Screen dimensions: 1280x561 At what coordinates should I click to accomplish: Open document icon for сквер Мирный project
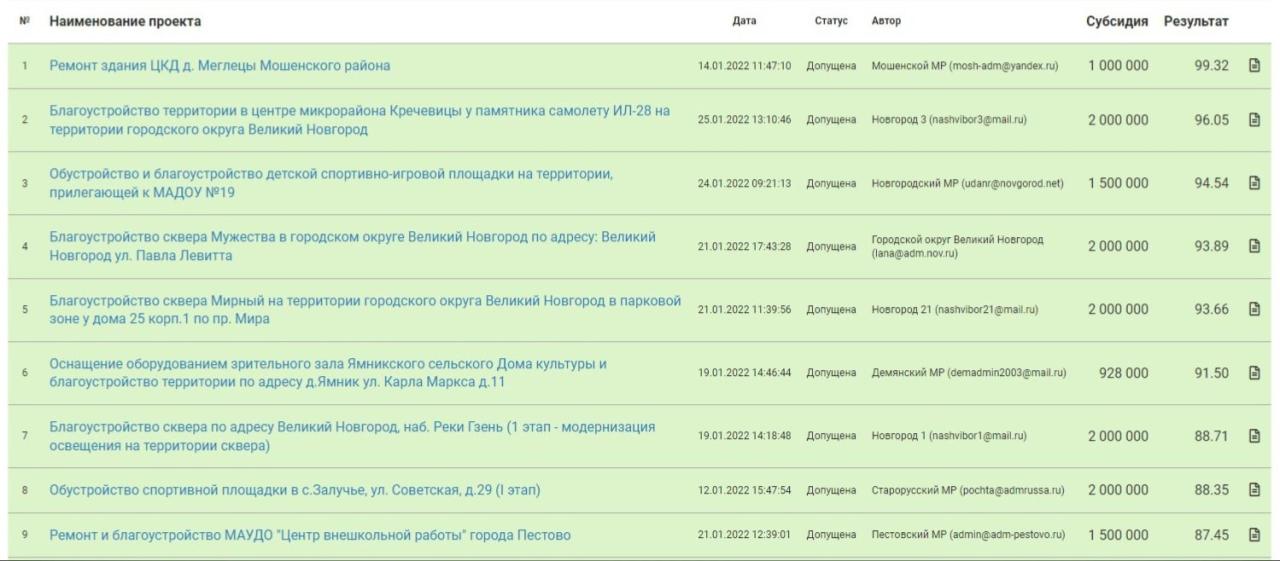point(1254,309)
